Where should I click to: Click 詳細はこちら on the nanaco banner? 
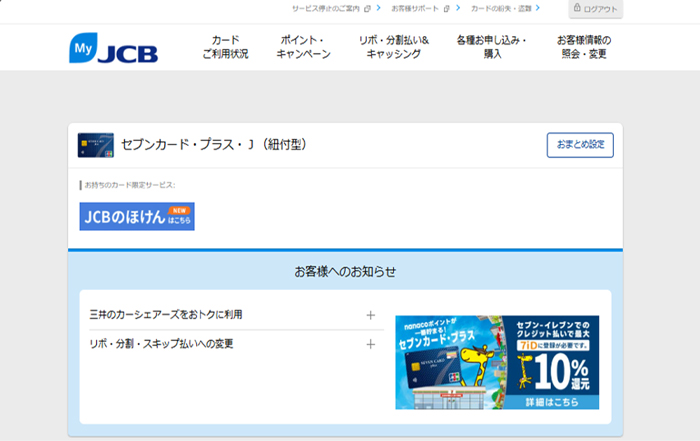(557, 399)
